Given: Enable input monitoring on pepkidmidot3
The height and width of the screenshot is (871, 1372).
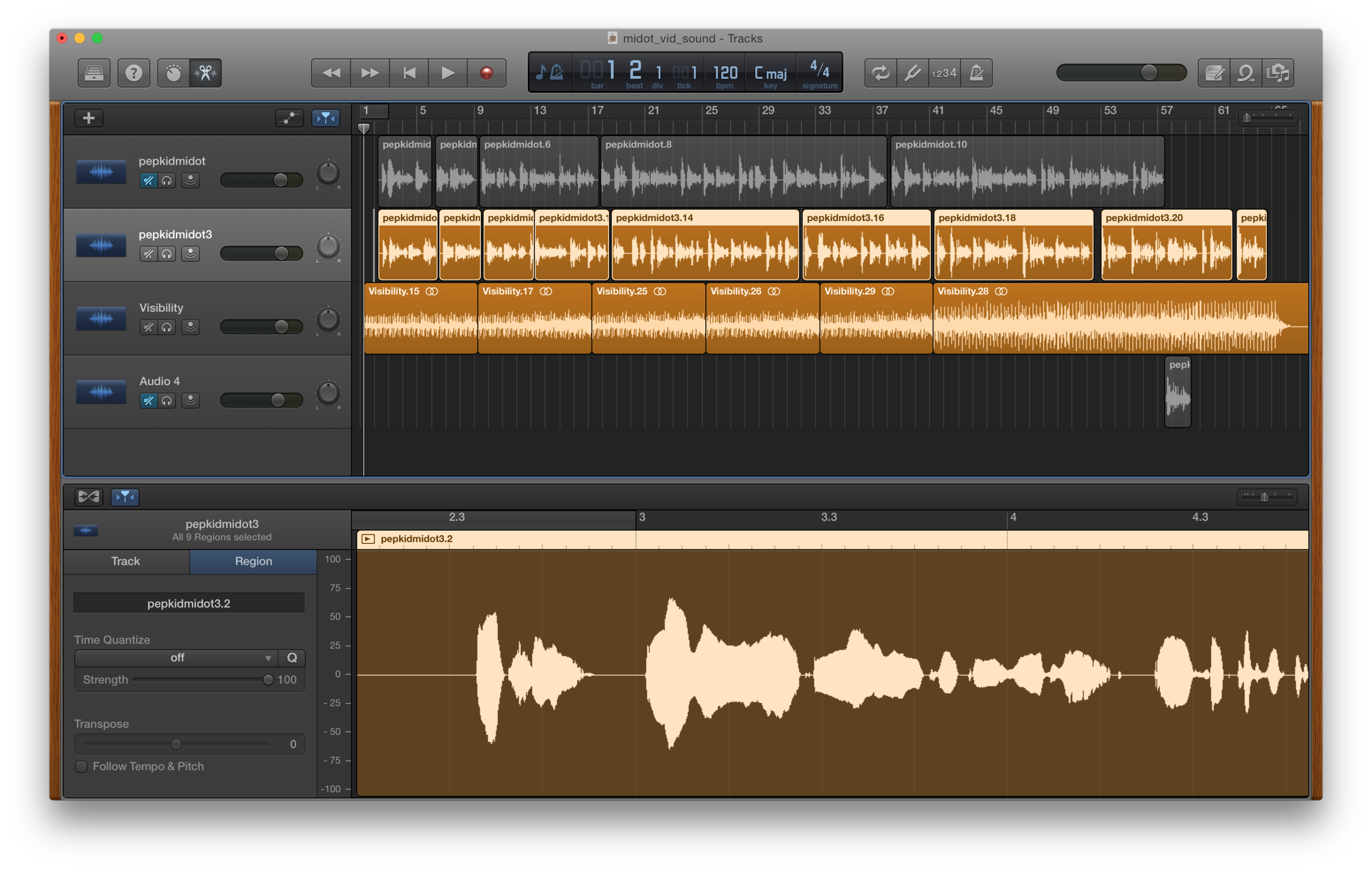Looking at the screenshot, I should (190, 254).
